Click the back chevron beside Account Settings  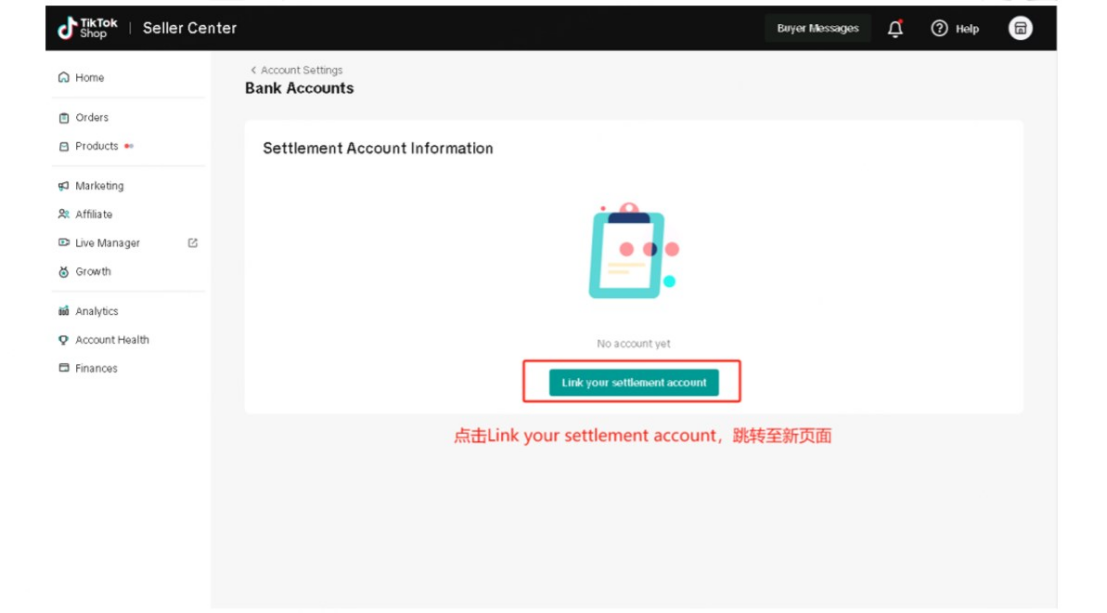253,70
